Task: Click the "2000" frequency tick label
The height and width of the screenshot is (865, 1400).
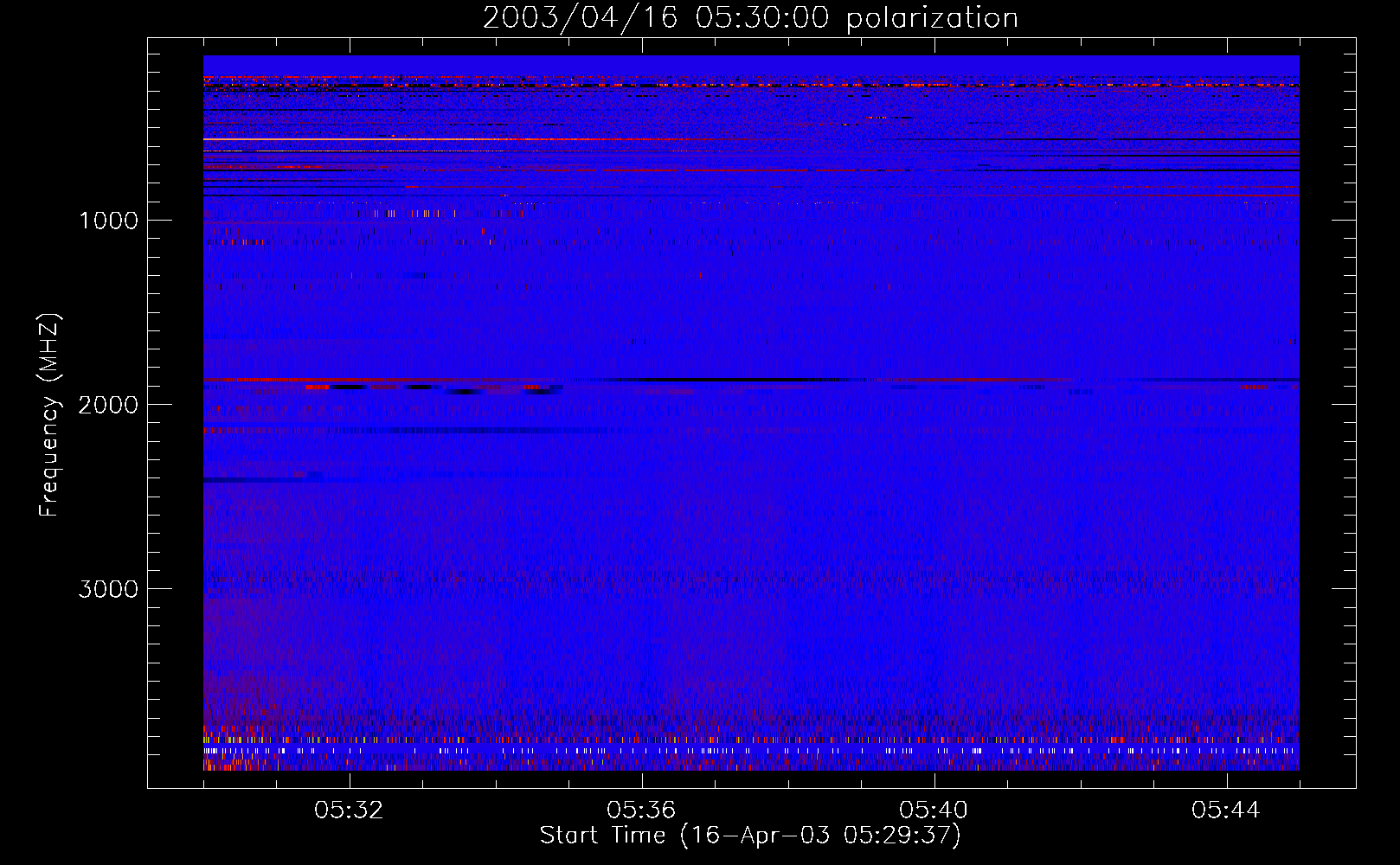Action: [x=108, y=405]
